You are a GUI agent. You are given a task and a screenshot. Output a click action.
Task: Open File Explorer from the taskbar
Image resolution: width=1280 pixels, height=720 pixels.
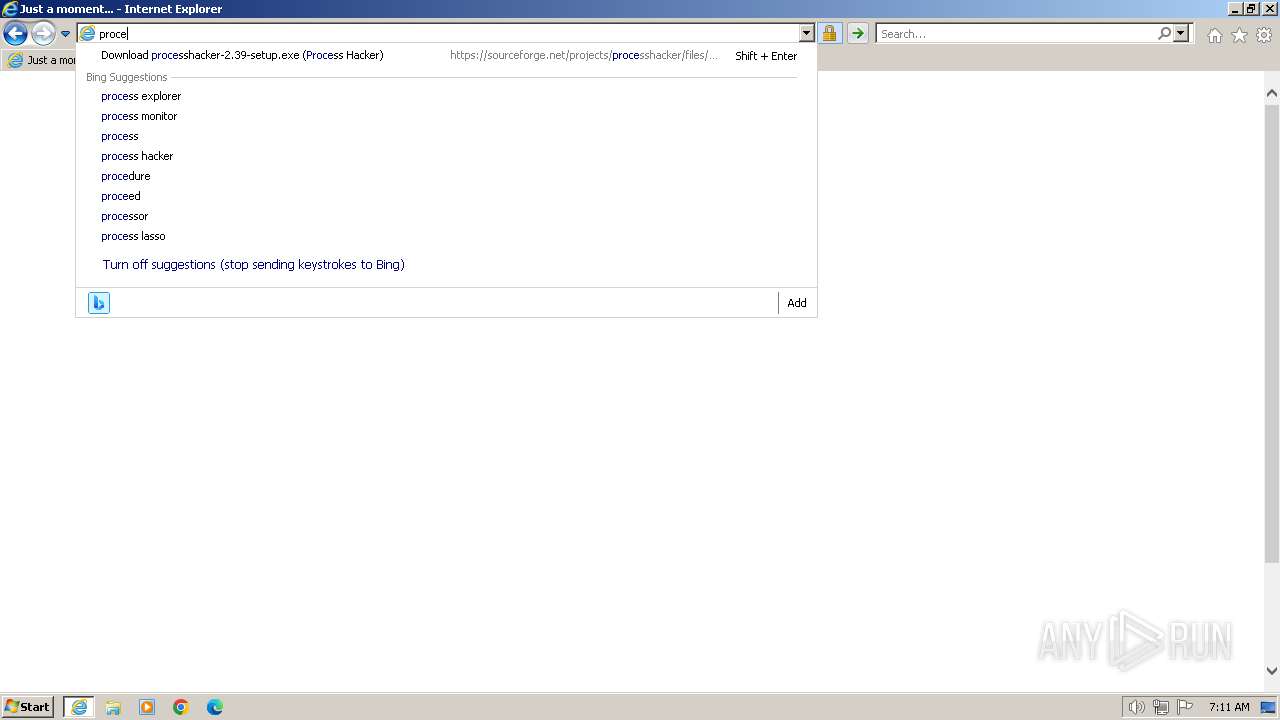tap(113, 707)
